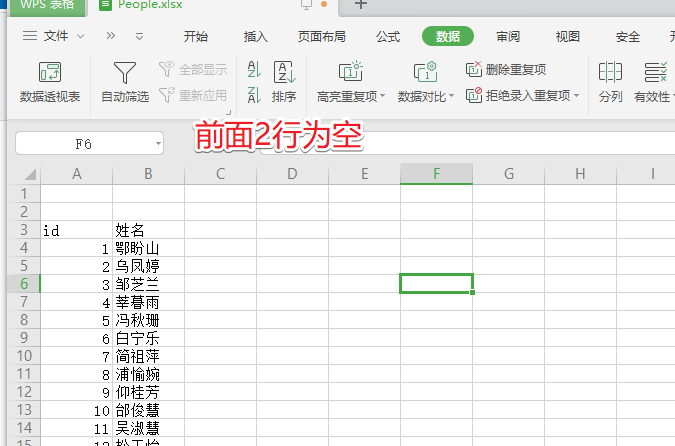Click the 数据透视表 pivot table icon
Image resolution: width=675 pixels, height=446 pixels.
pos(50,73)
